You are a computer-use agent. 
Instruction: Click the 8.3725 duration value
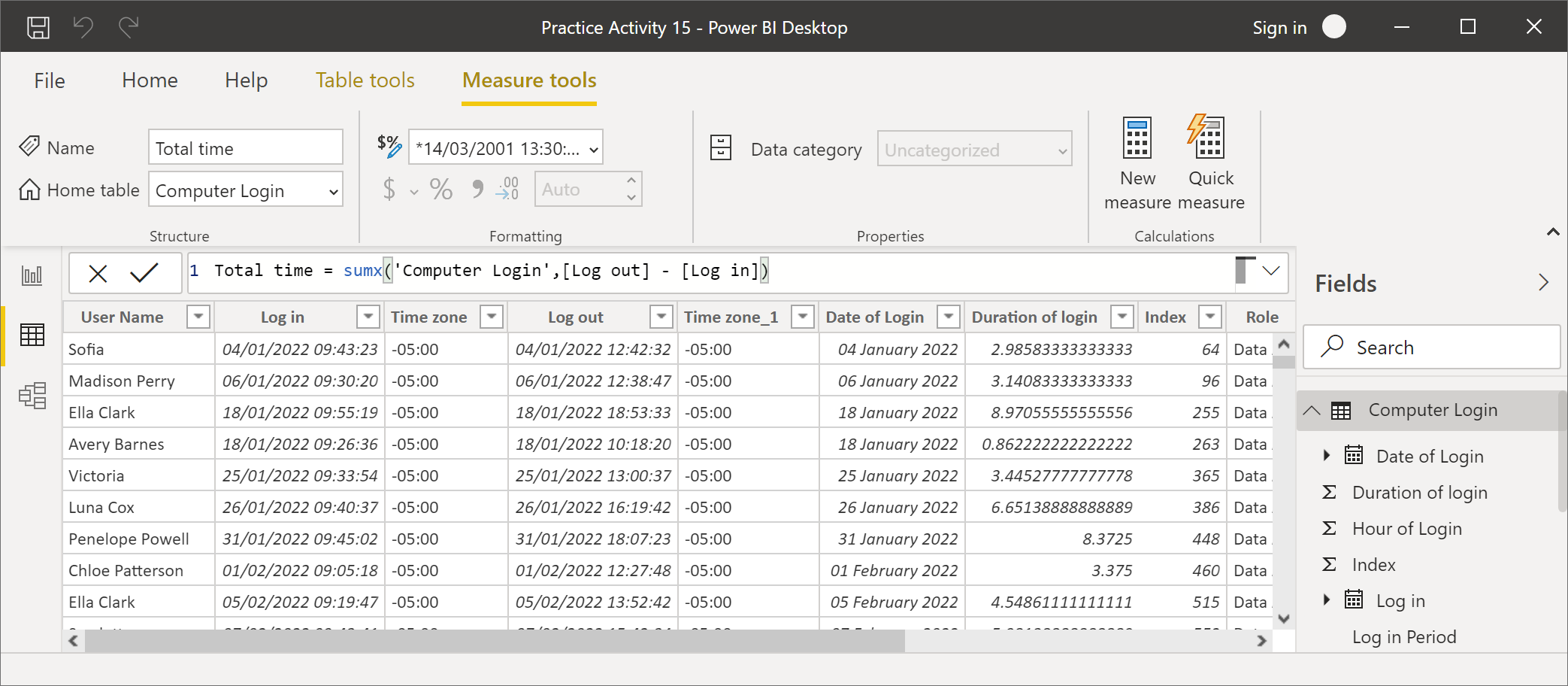[1107, 539]
